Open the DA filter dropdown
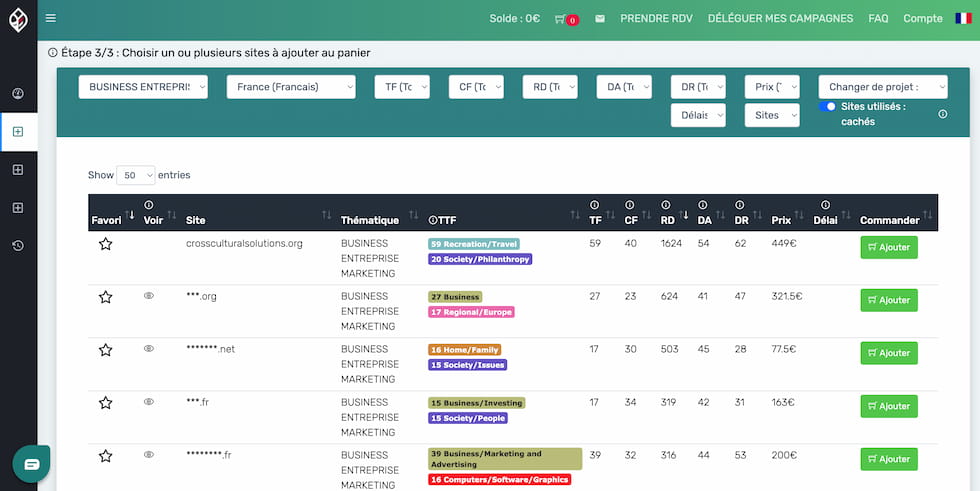980x491 pixels. point(624,87)
